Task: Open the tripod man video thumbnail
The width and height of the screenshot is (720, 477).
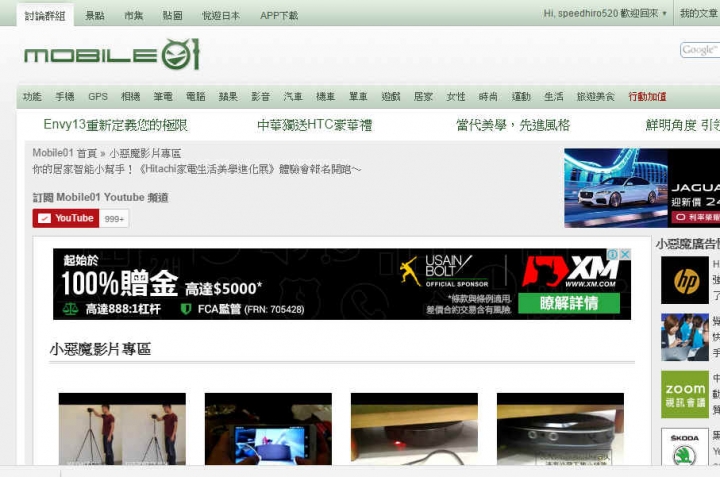Action: 122,429
